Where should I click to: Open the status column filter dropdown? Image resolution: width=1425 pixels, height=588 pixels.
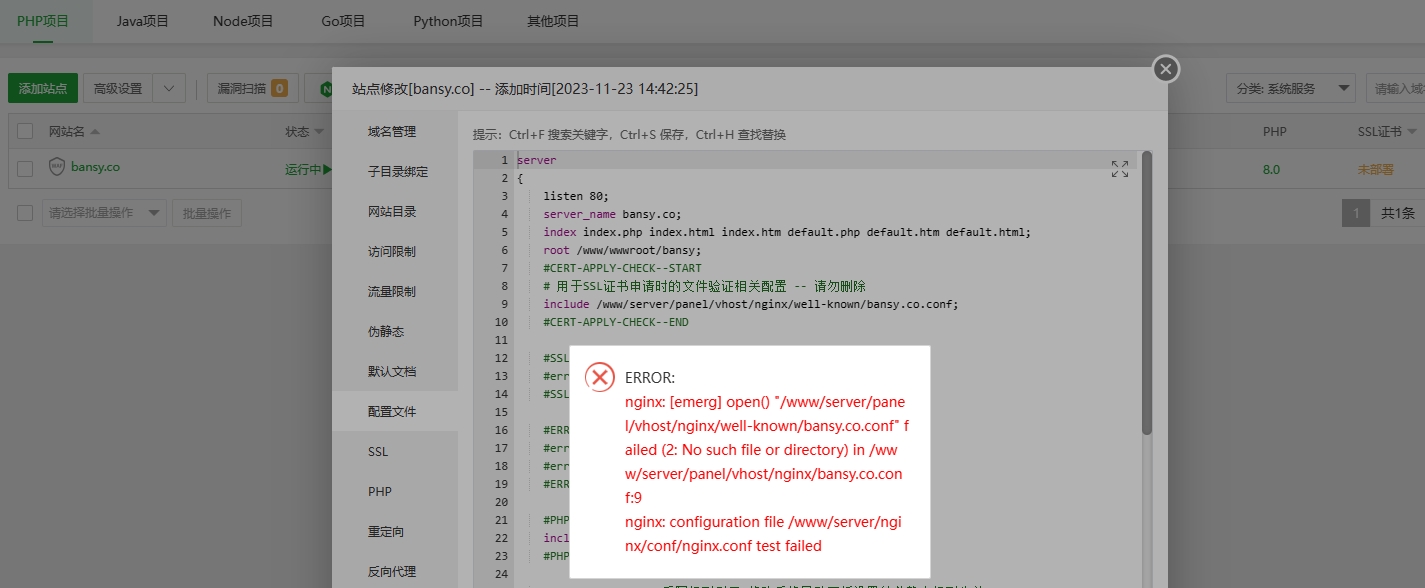(319, 132)
